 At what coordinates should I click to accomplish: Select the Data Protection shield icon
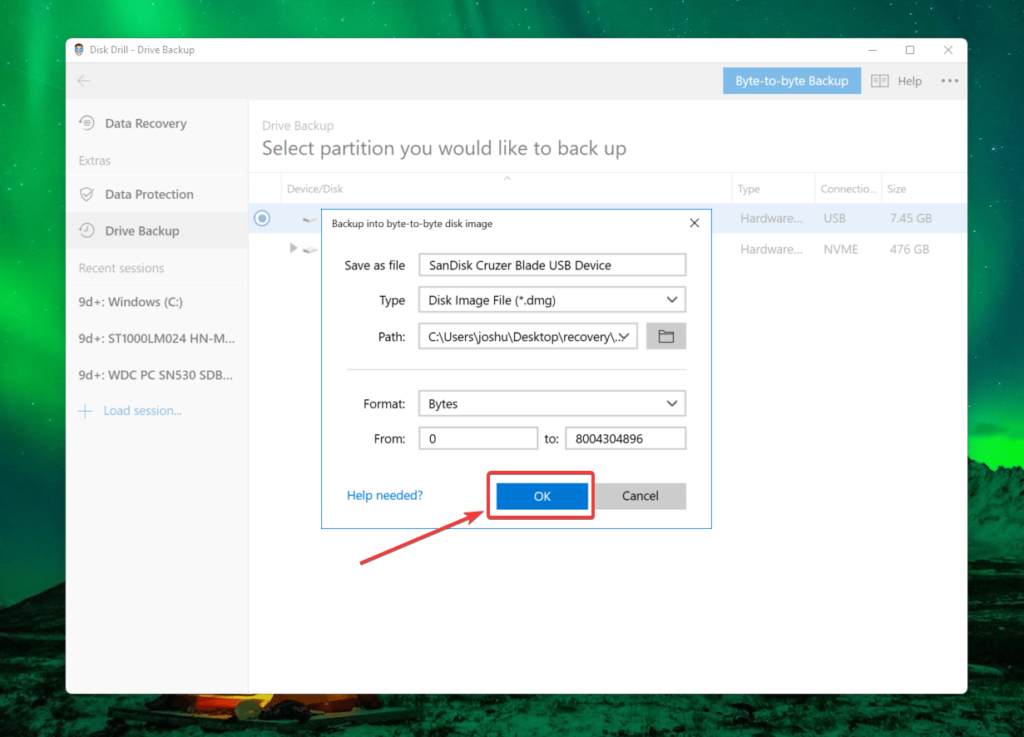[86, 194]
